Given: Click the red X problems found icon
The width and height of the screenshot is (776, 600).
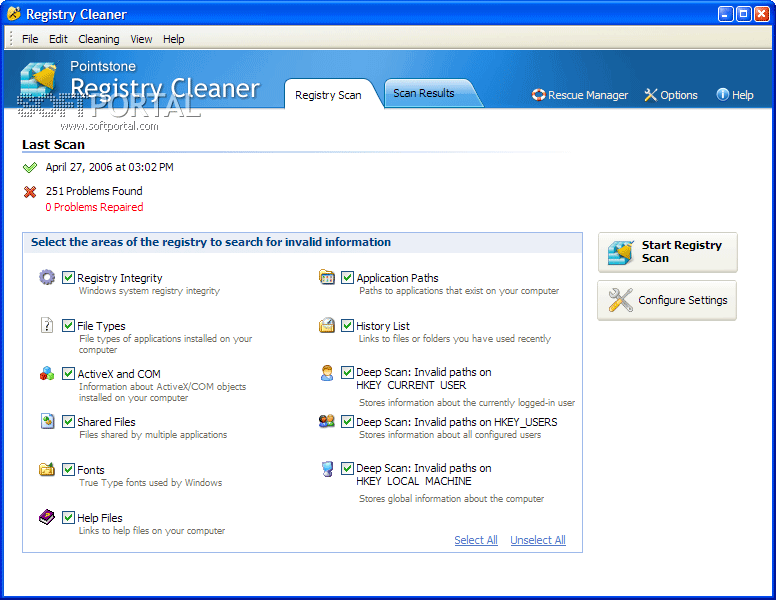Looking at the screenshot, I should (30, 192).
